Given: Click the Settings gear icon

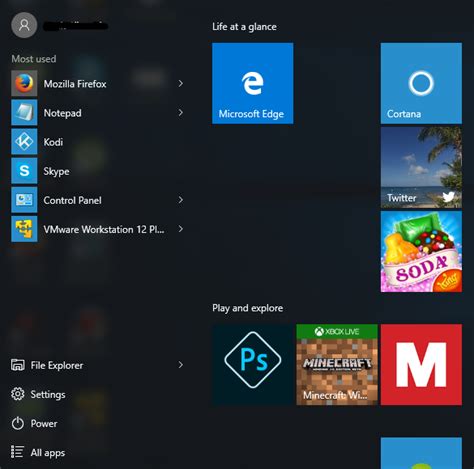Looking at the screenshot, I should click(18, 394).
